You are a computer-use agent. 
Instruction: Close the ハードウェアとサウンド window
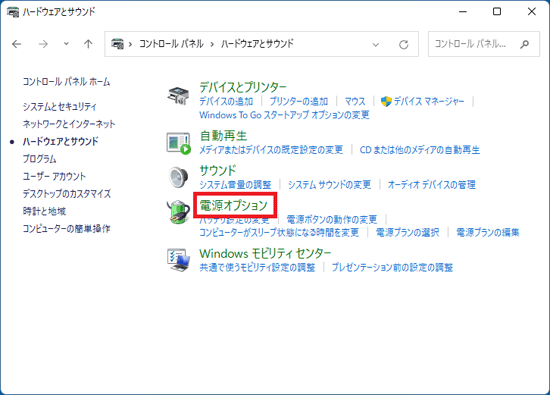tap(531, 12)
